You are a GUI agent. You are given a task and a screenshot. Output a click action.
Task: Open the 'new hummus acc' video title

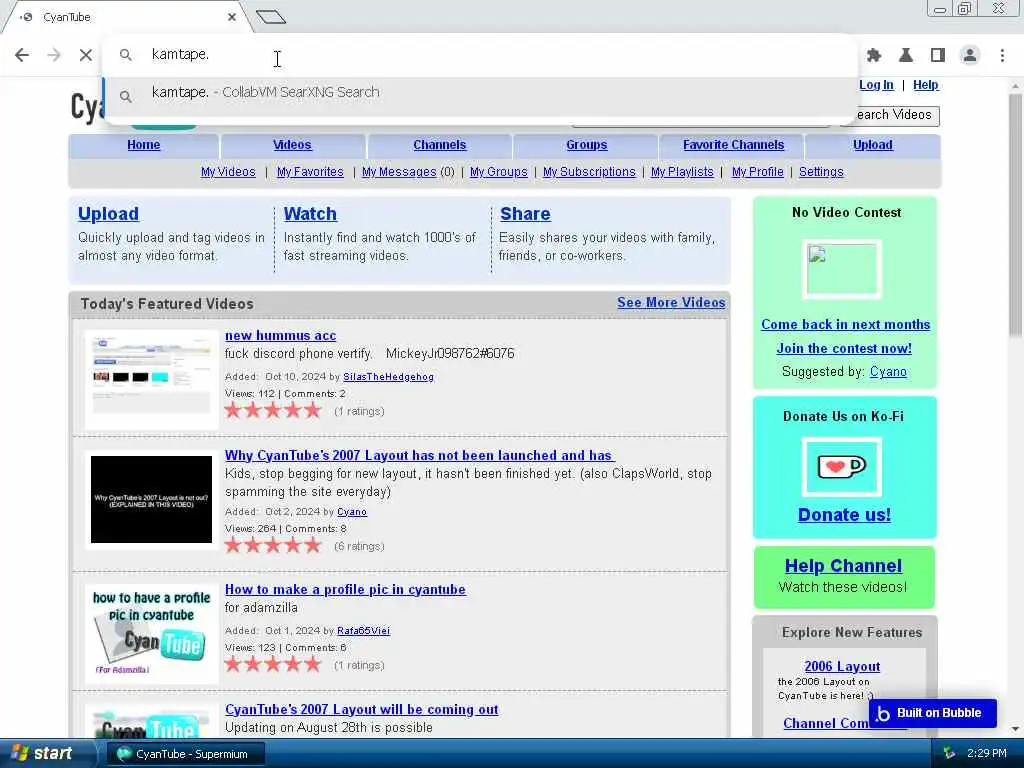281,336
